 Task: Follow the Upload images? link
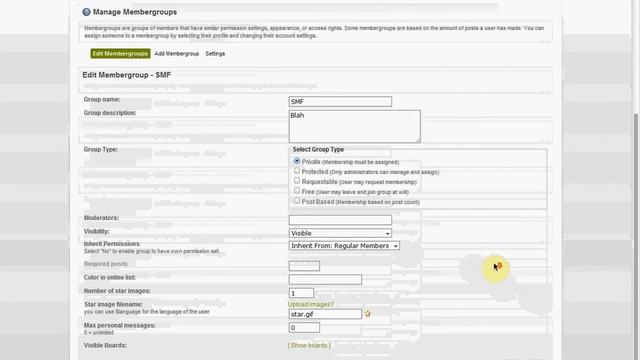coord(311,304)
